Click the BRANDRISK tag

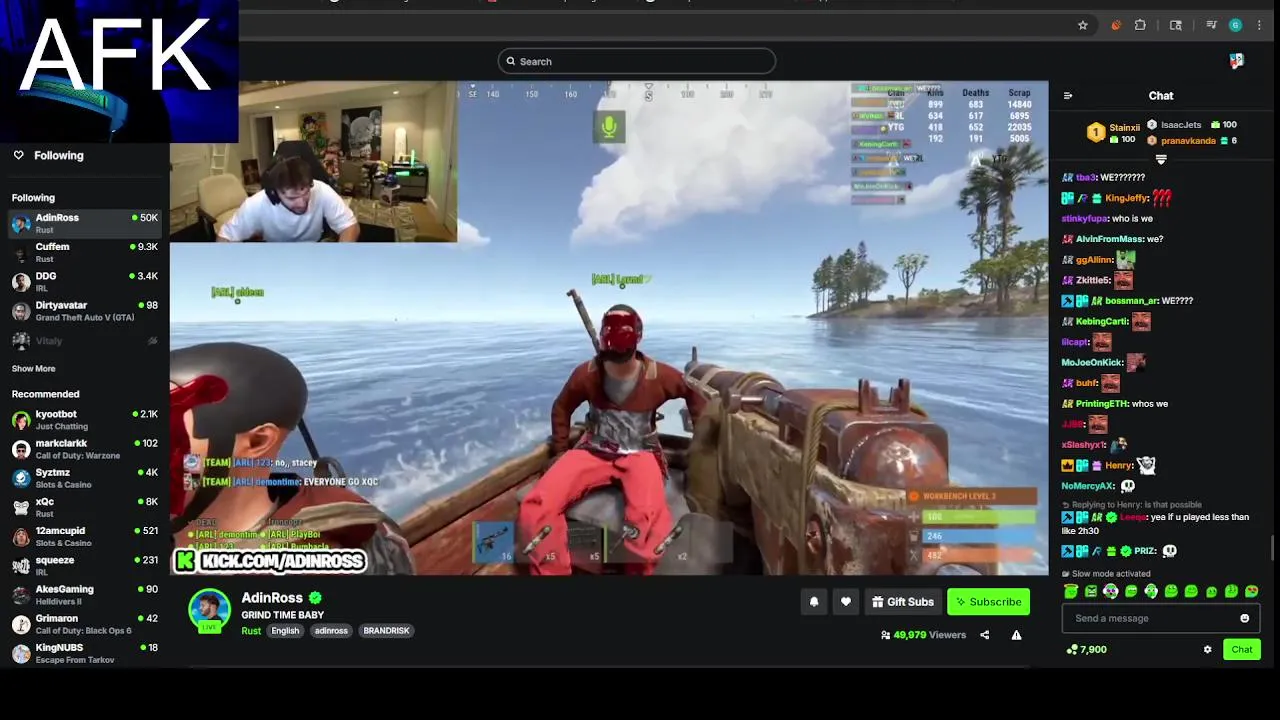(x=386, y=631)
